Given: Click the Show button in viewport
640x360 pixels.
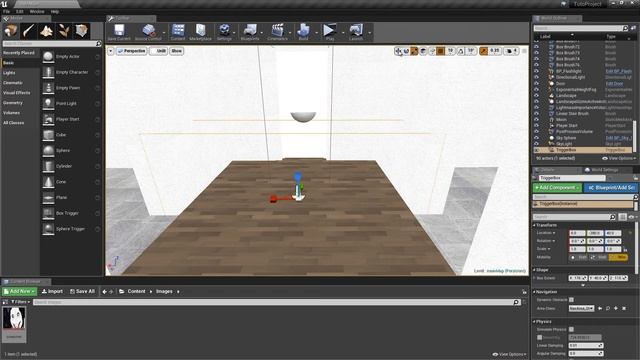Looking at the screenshot, I should click(176, 51).
